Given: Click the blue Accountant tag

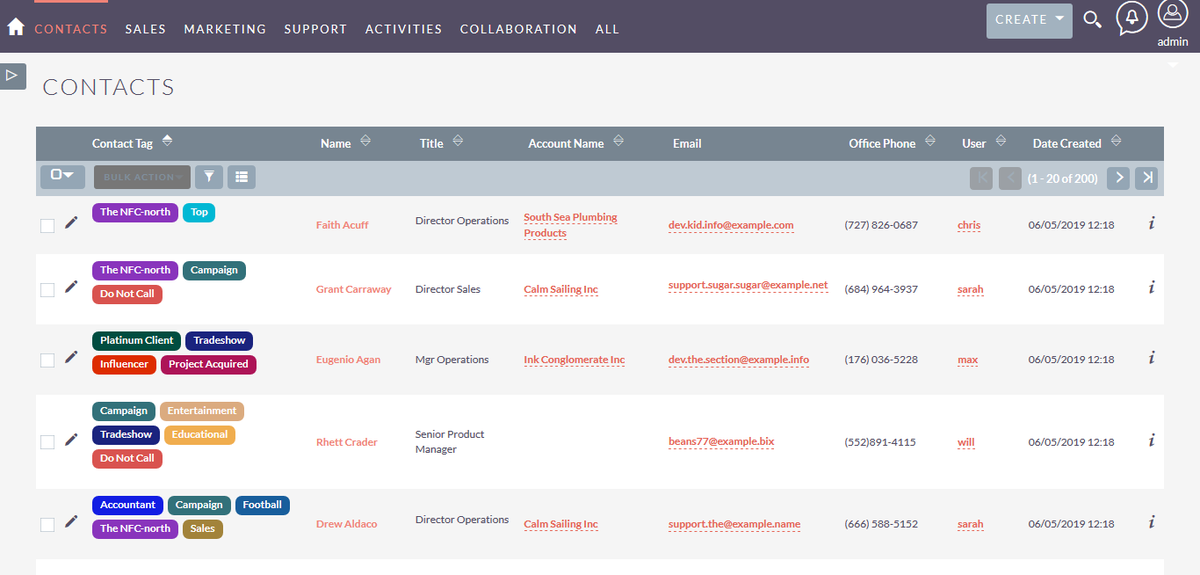Looking at the screenshot, I should pos(128,505).
